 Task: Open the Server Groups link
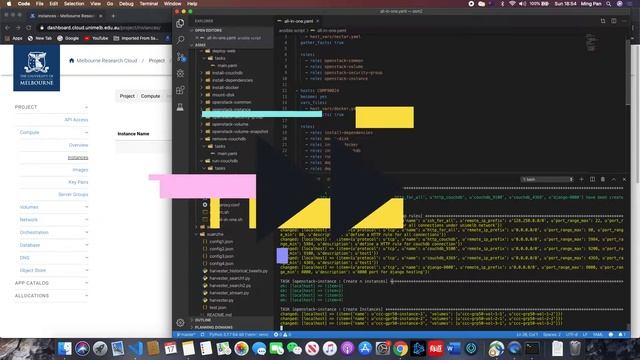[x=73, y=194]
